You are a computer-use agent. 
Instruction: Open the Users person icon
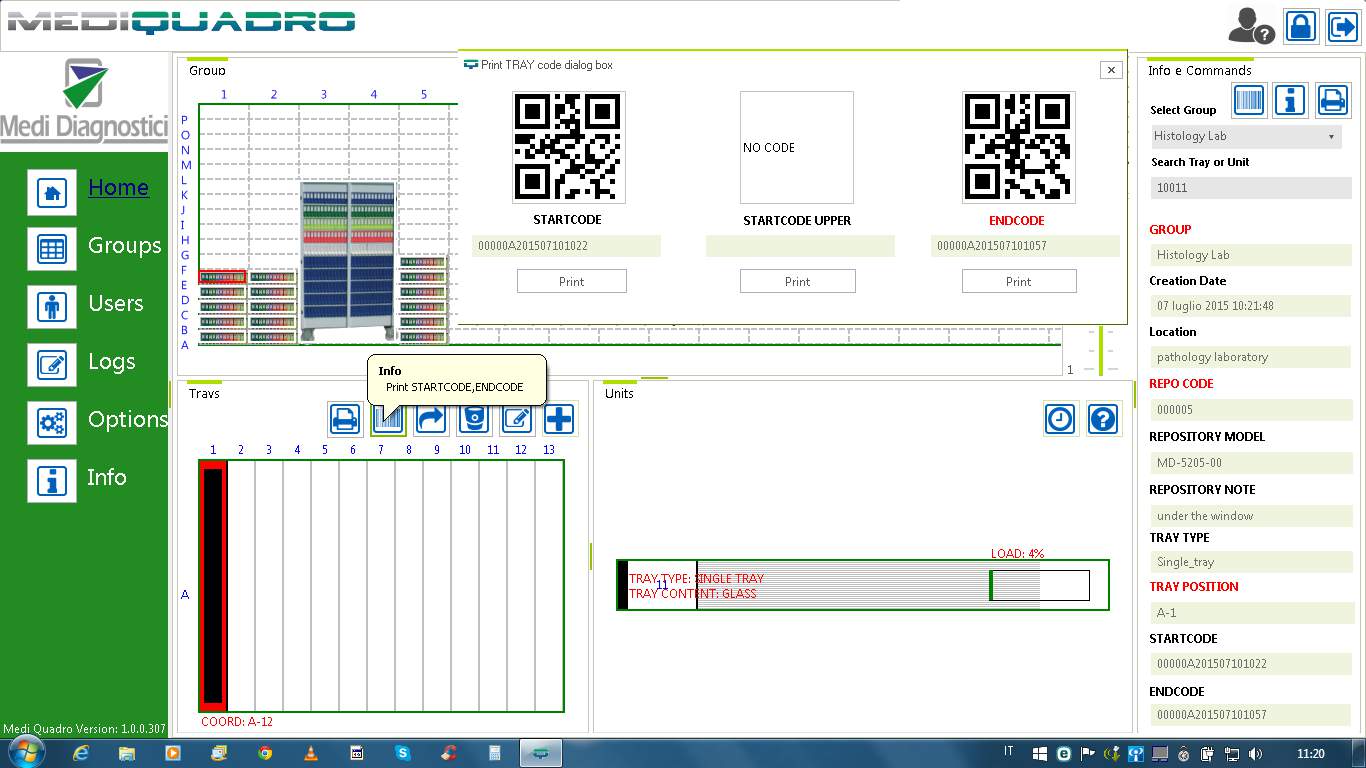coord(52,307)
